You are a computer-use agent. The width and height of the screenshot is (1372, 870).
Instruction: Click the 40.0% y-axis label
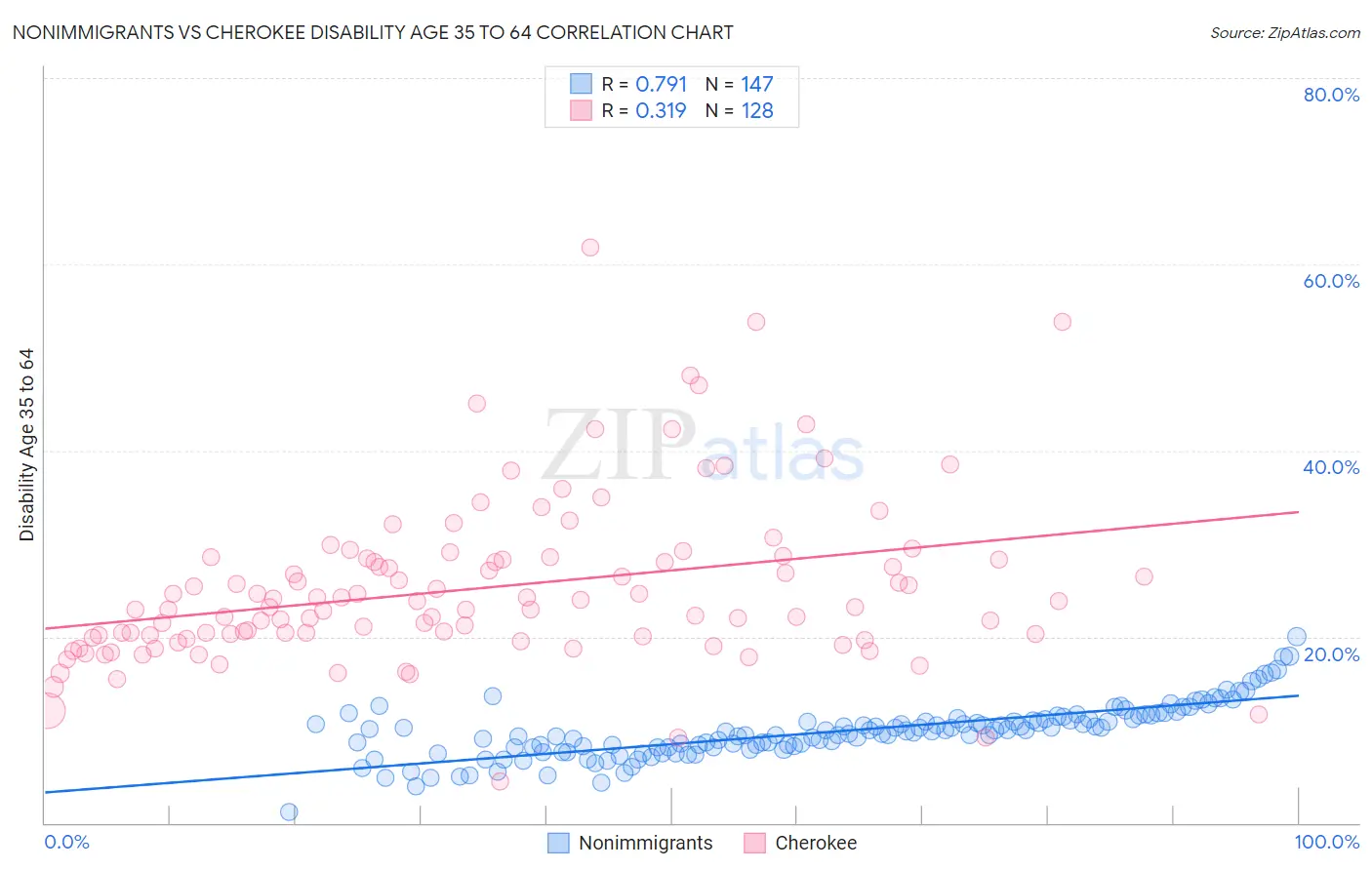[x=1331, y=467]
